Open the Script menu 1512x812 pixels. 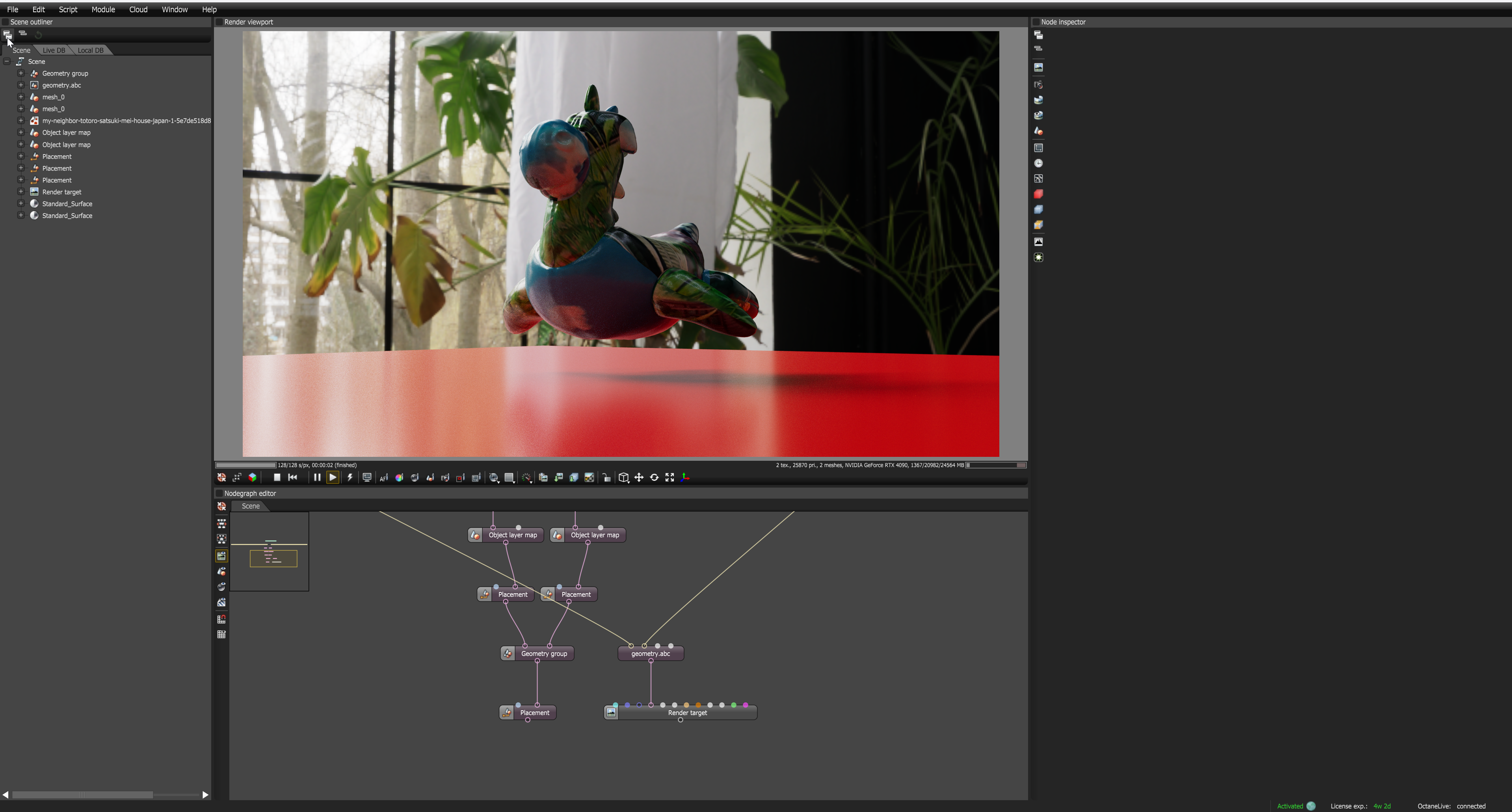[67, 9]
